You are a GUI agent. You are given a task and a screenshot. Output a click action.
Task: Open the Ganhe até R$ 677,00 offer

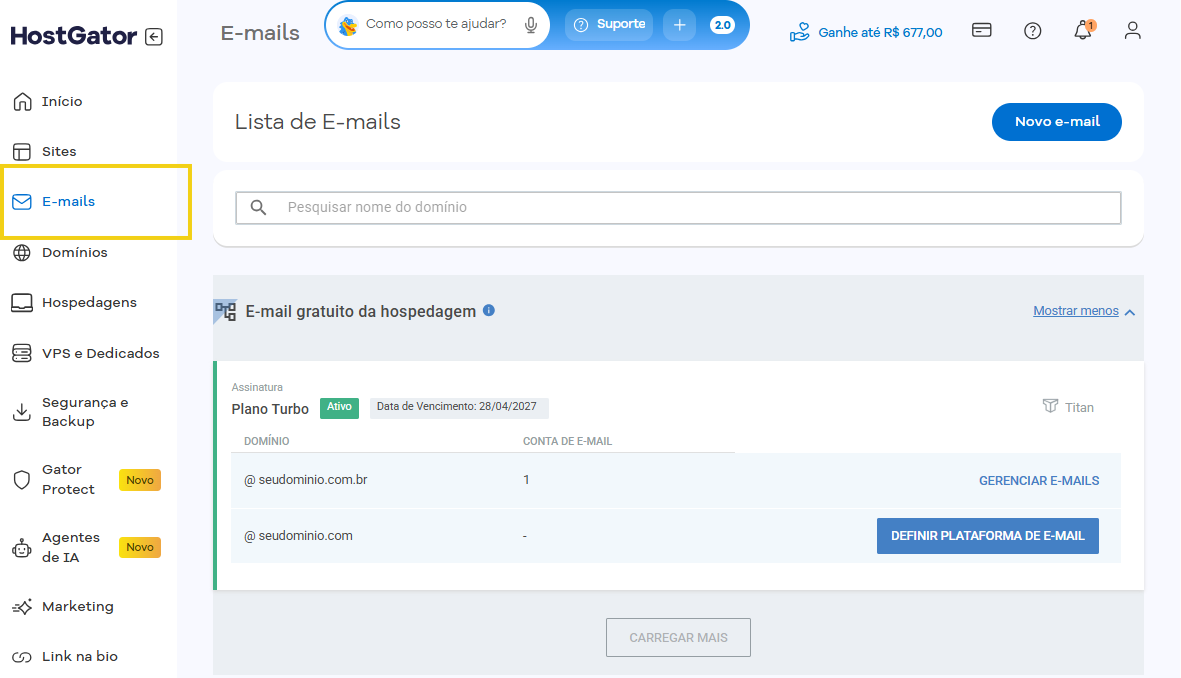[866, 32]
